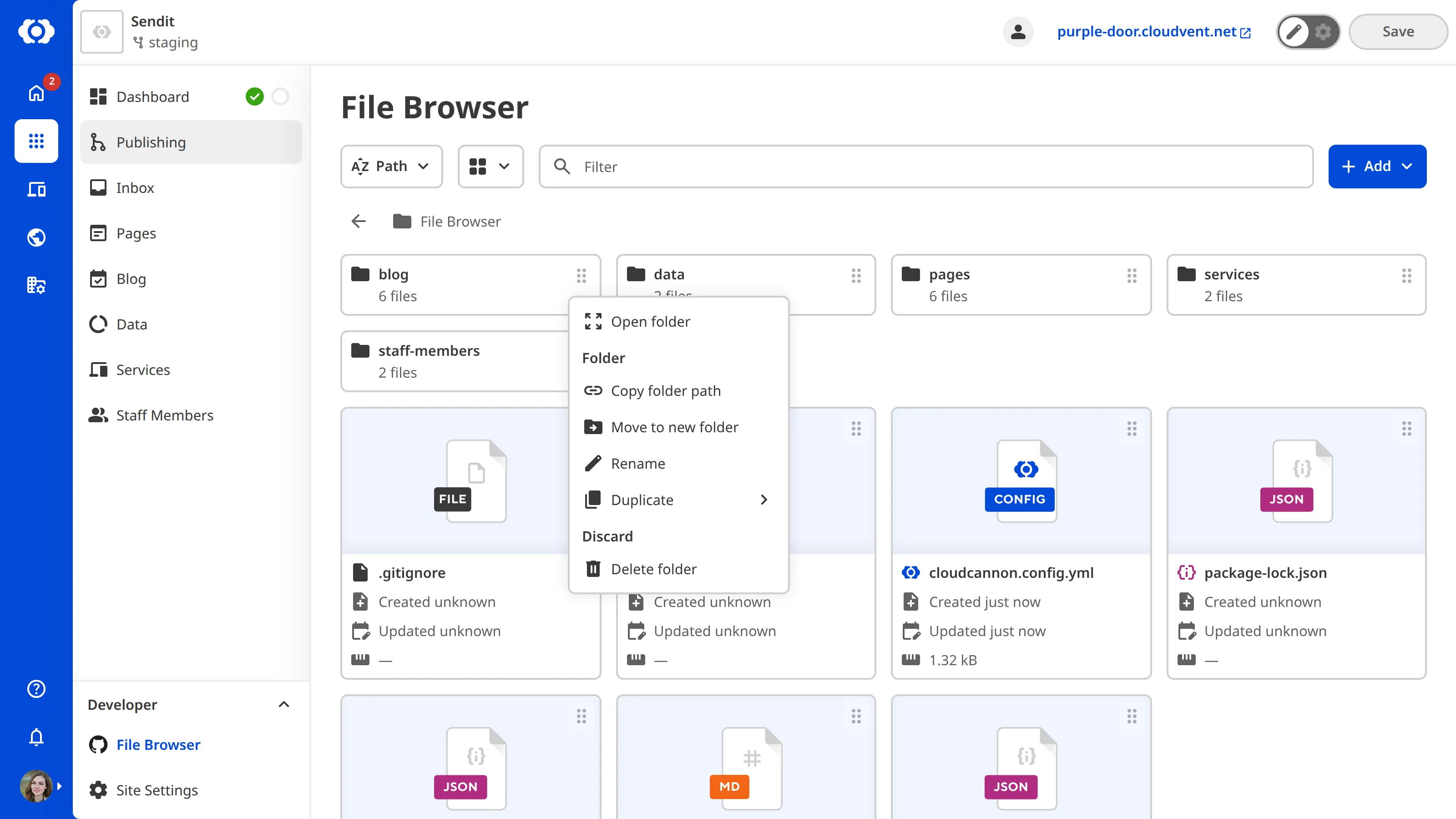Choose Open folder in context menu
The image size is (1456, 819).
tap(678, 322)
